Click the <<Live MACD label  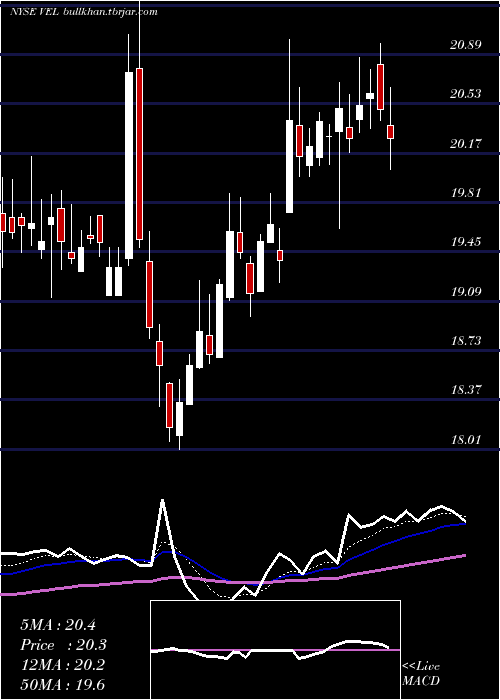(421, 674)
